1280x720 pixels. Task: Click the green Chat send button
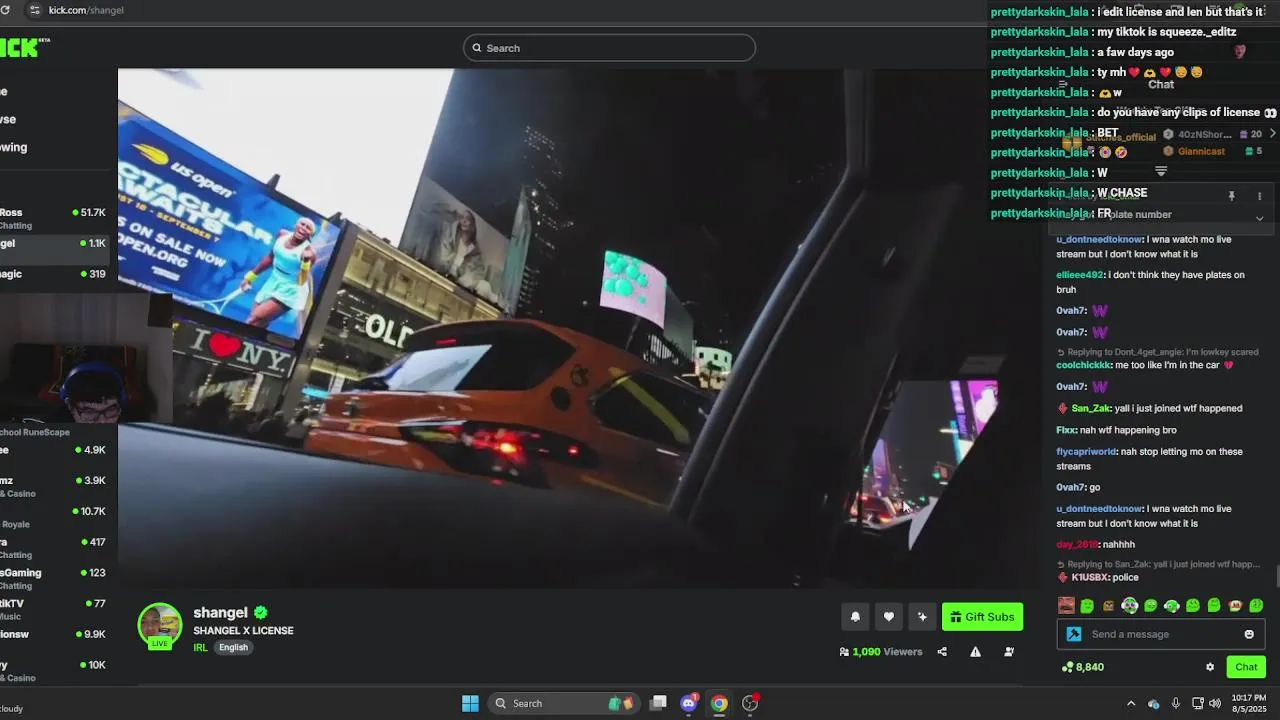click(x=1246, y=667)
